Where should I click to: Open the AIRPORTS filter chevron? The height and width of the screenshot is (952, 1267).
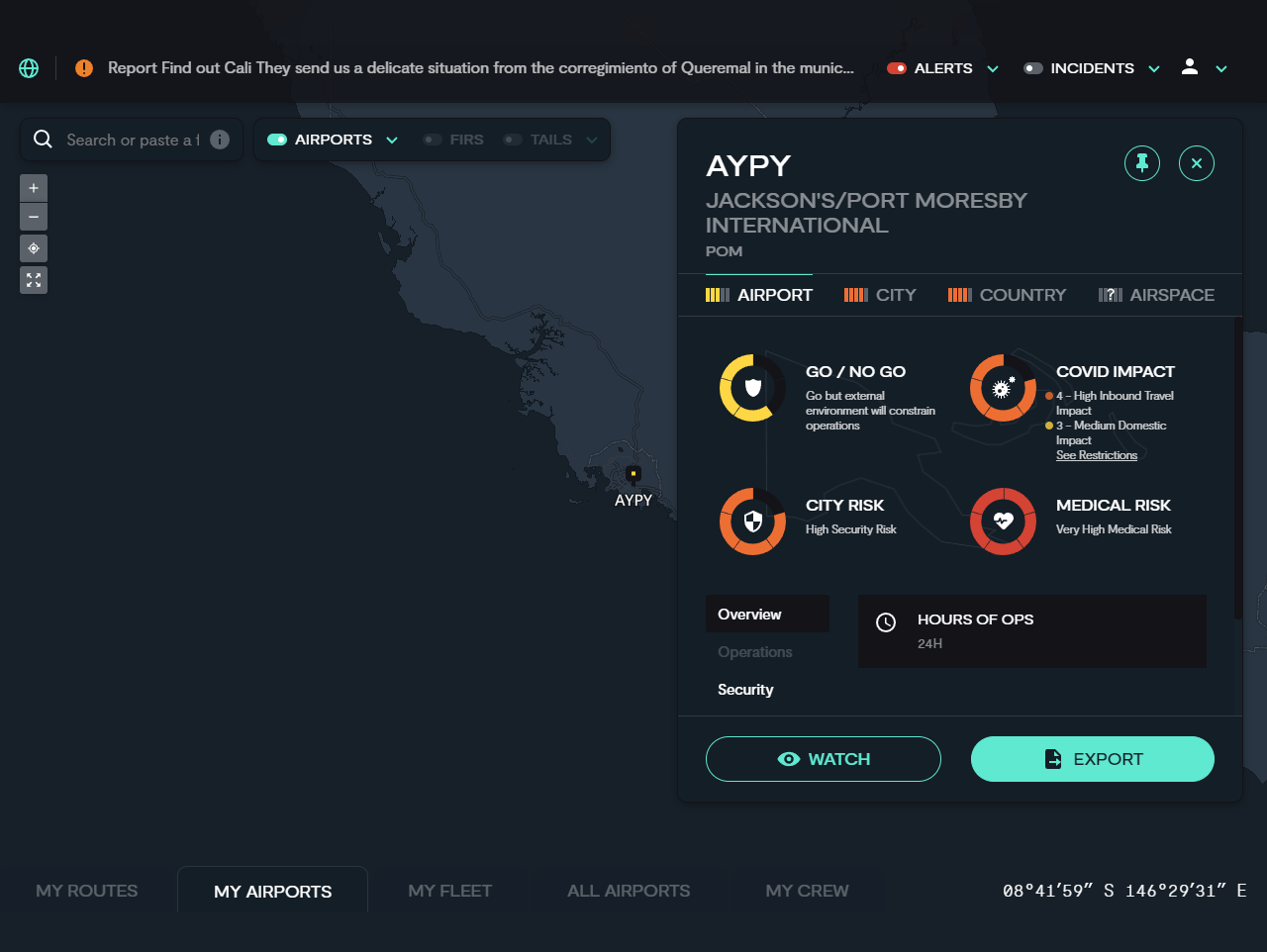tap(393, 140)
